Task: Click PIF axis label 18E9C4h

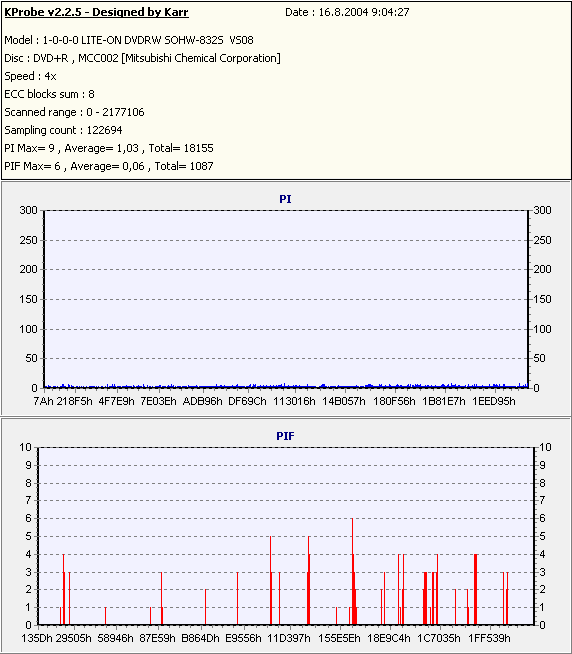Action: tap(388, 638)
